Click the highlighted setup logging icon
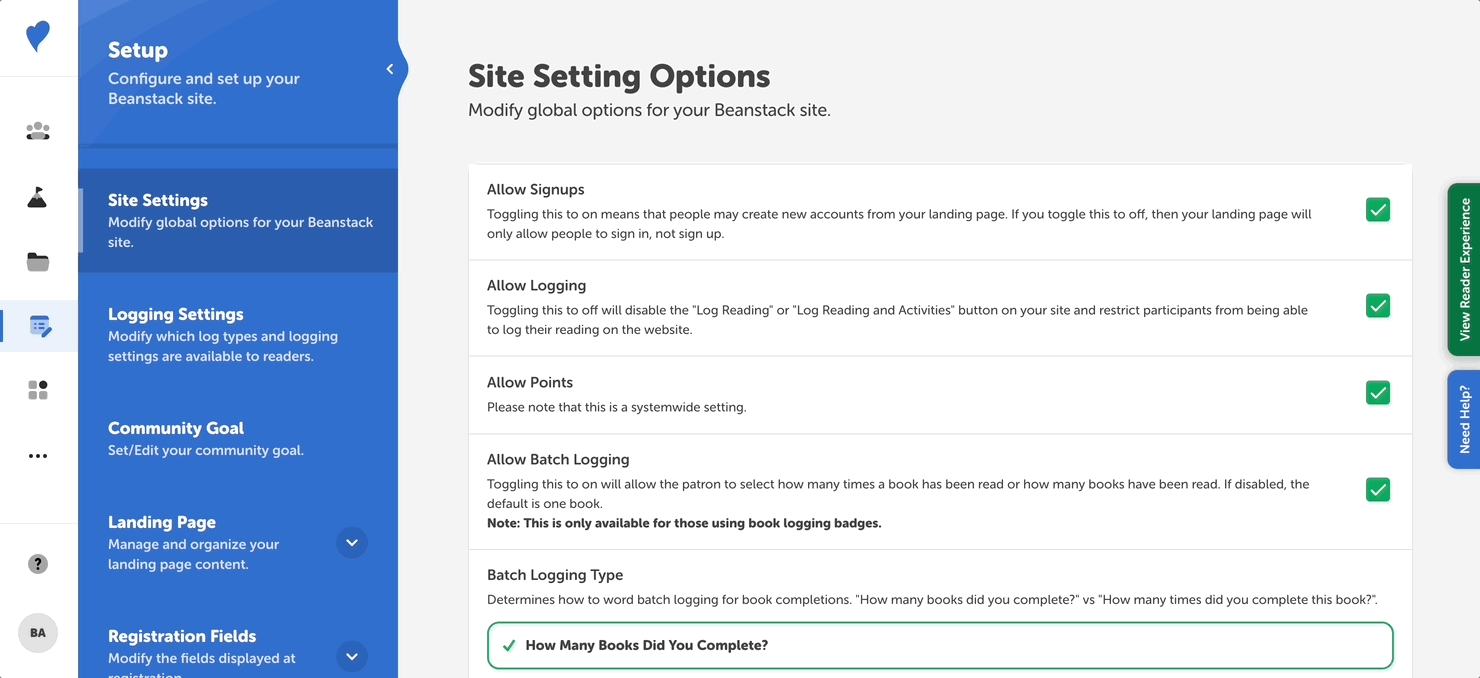 [37, 326]
